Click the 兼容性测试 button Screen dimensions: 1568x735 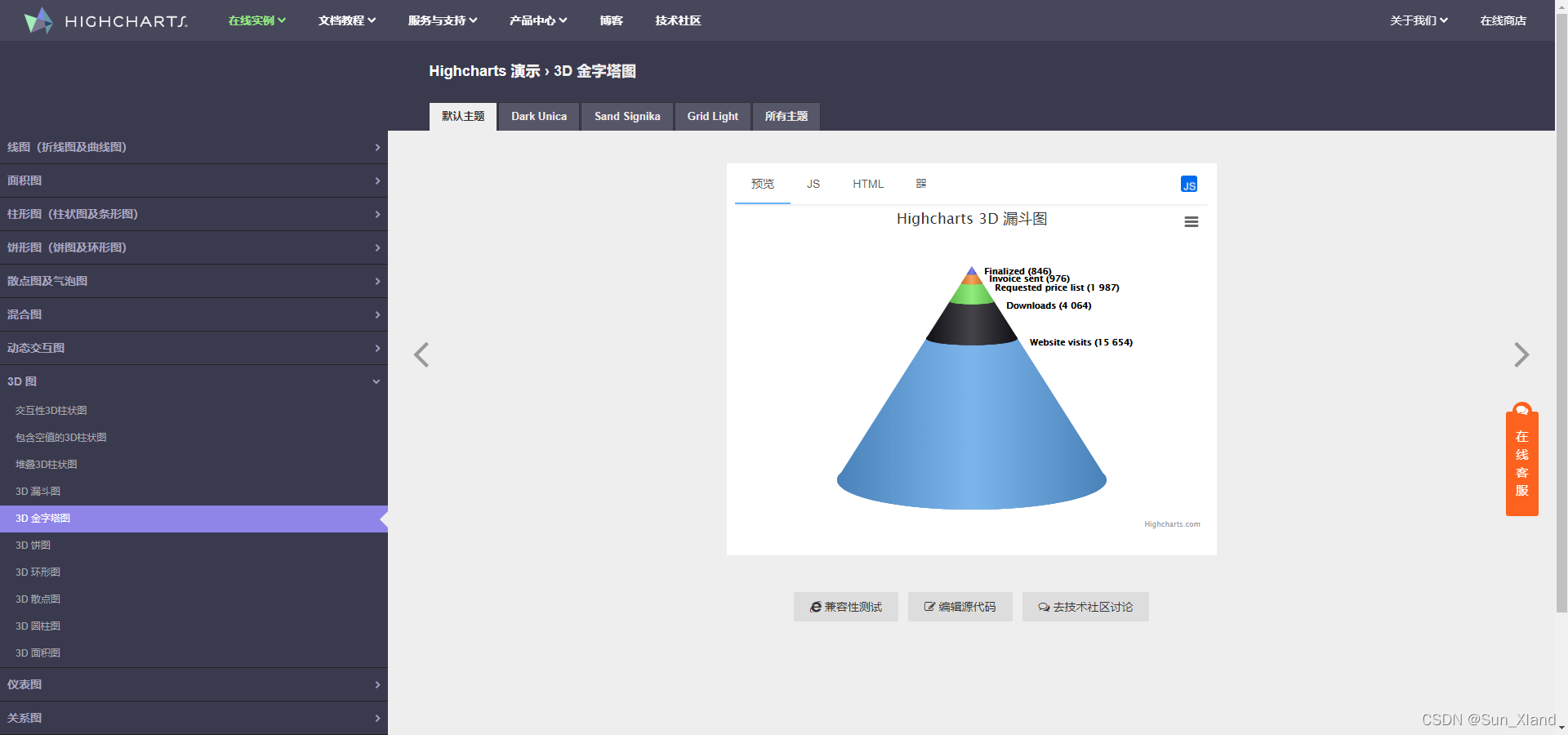tap(846, 607)
